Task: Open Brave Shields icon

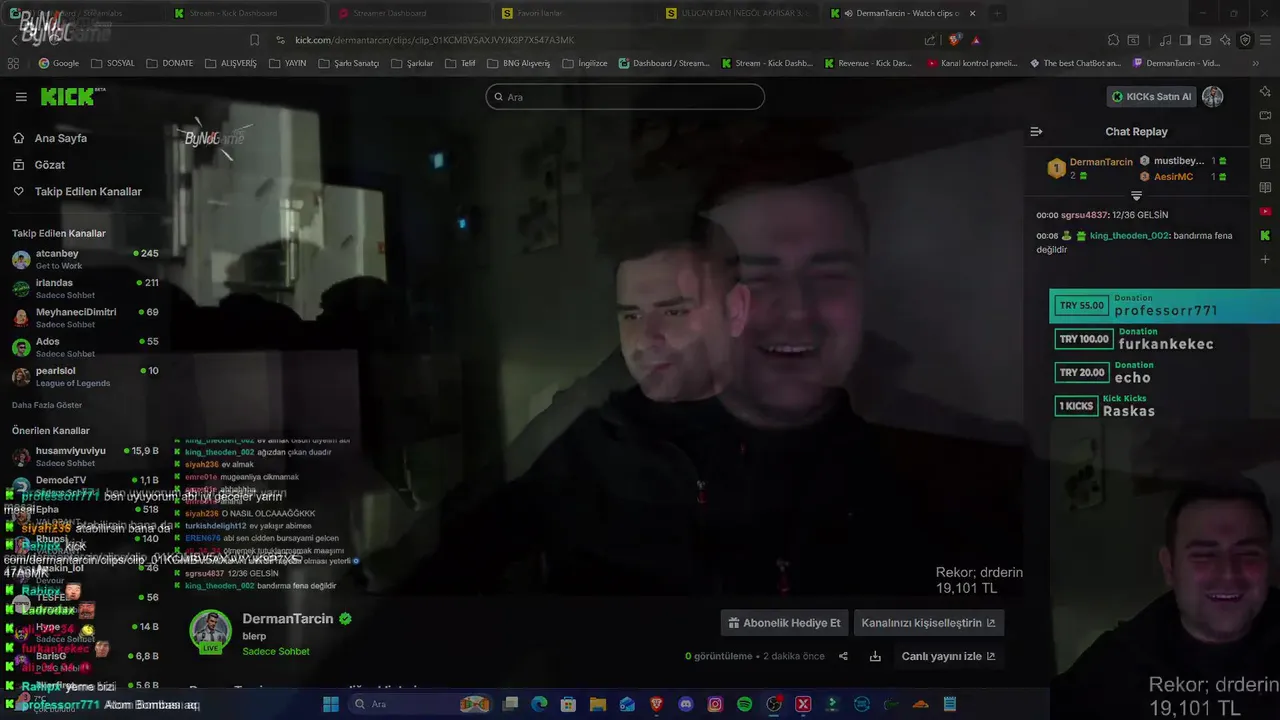Action: click(x=956, y=40)
